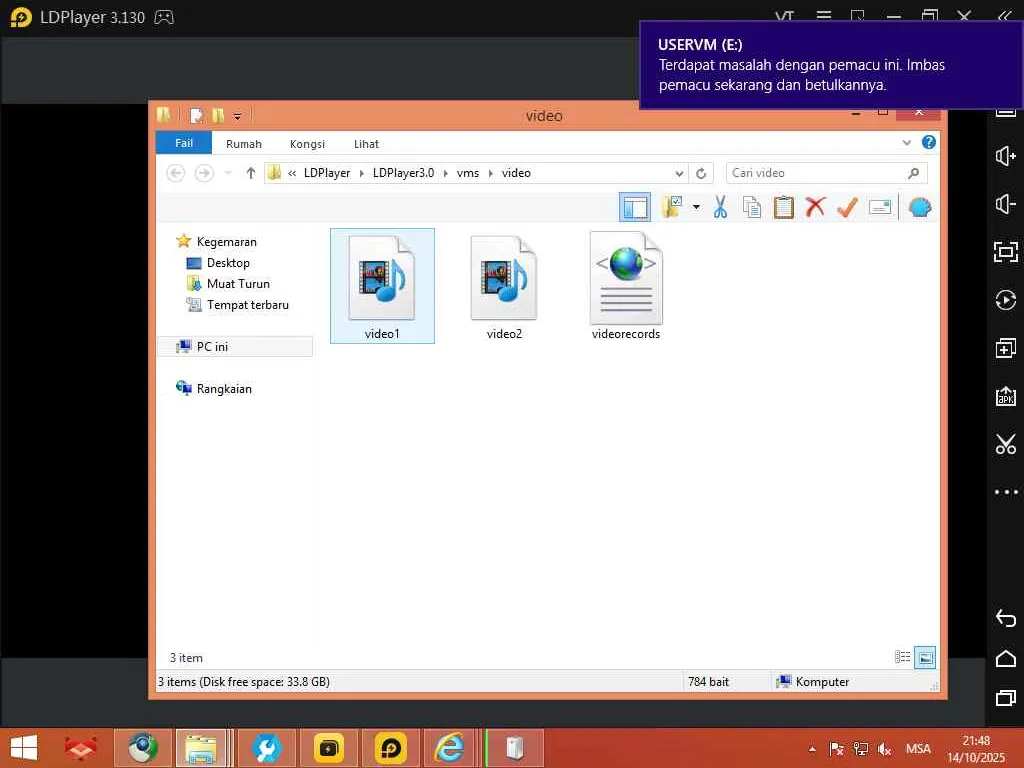Select the video2 file
Screen dimensions: 1024x768
[x=504, y=286]
